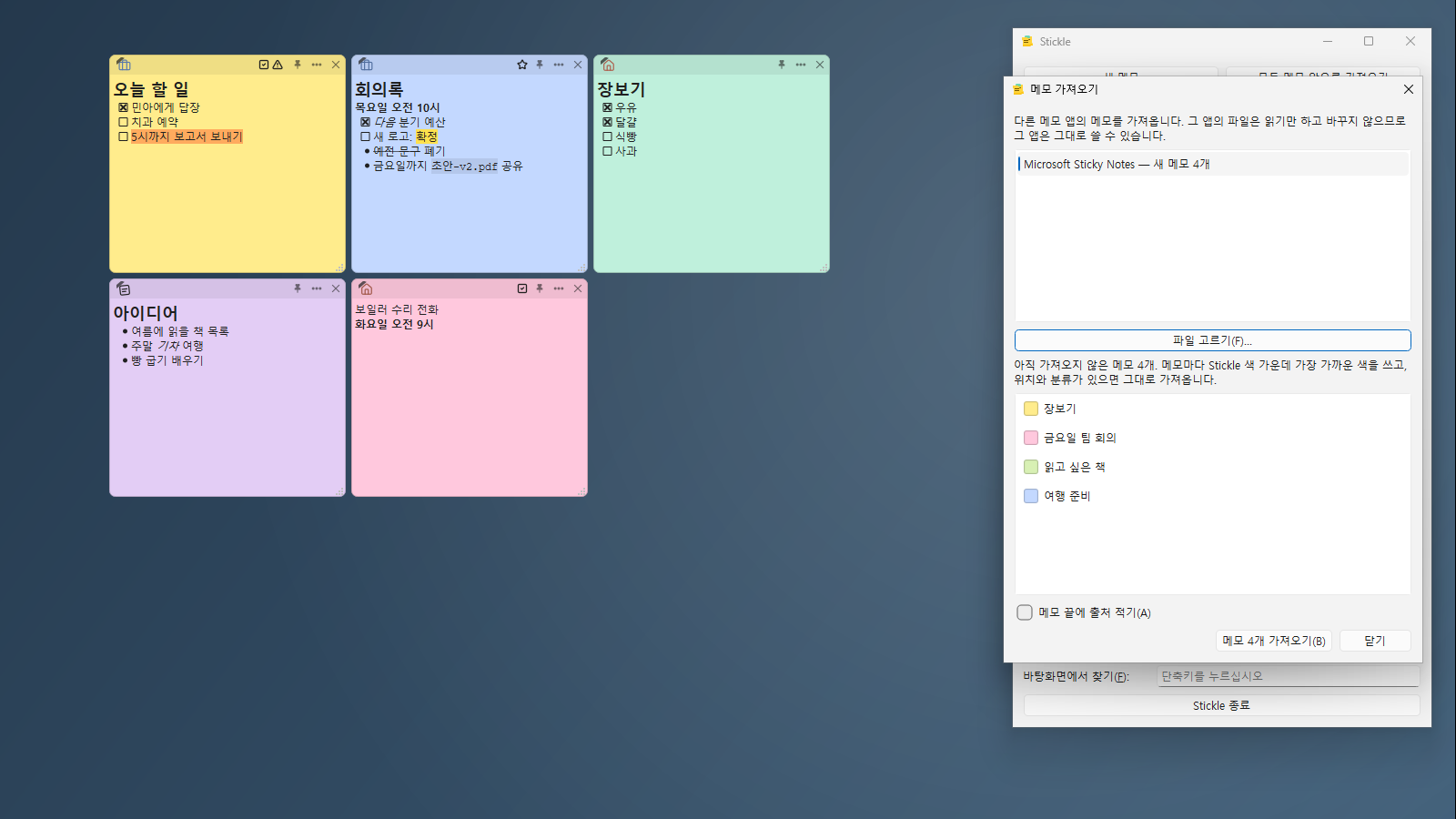Close the 회의록 sticky note
1456x819 pixels.
tap(578, 65)
